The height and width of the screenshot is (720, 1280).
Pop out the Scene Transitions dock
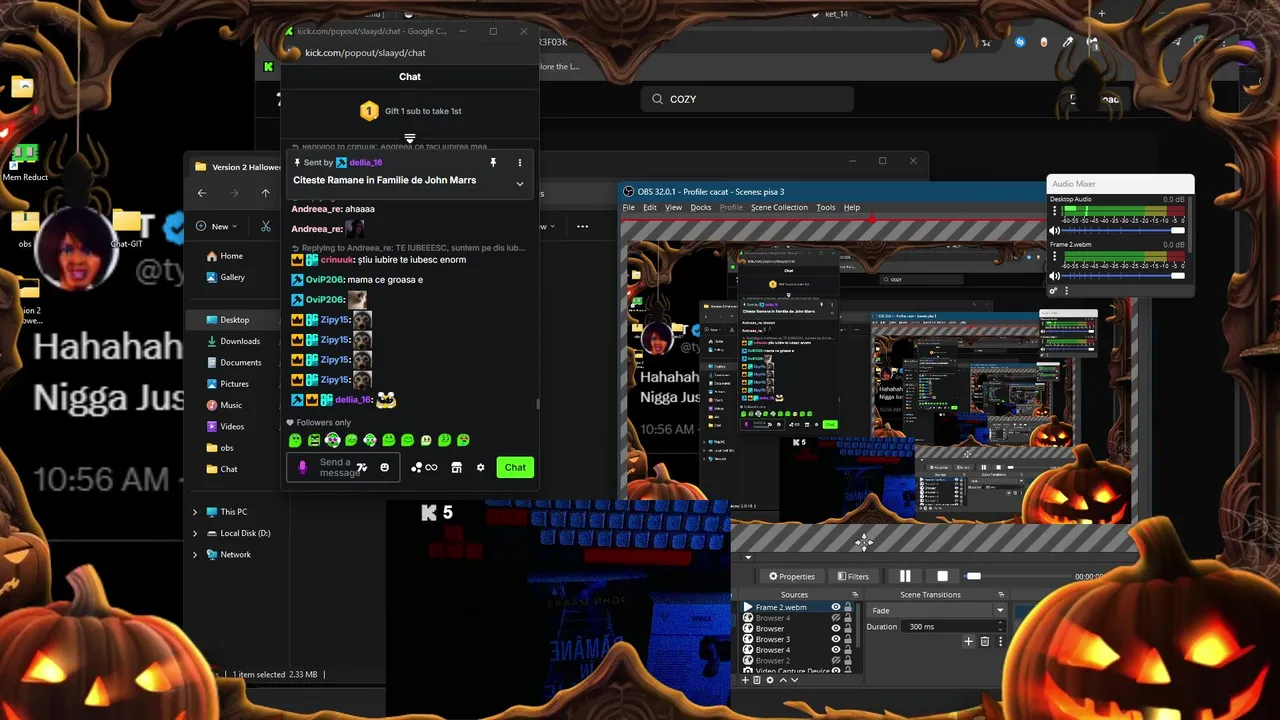[1001, 595]
